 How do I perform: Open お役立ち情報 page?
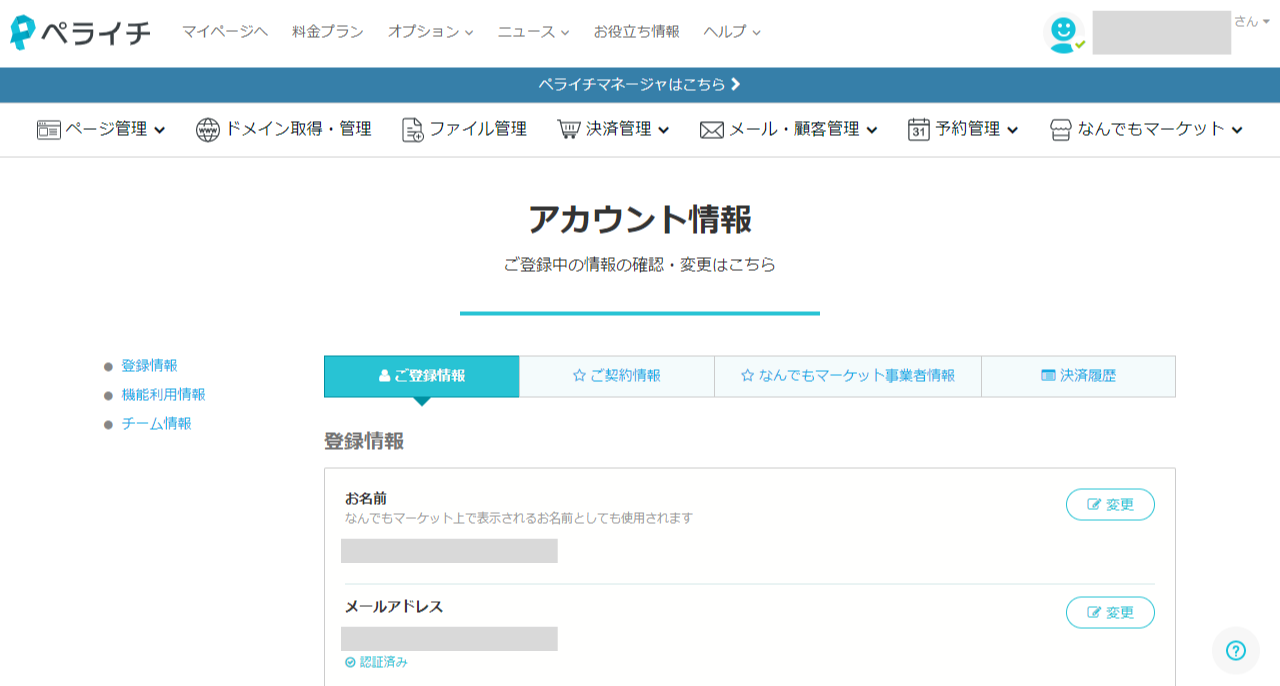point(636,32)
